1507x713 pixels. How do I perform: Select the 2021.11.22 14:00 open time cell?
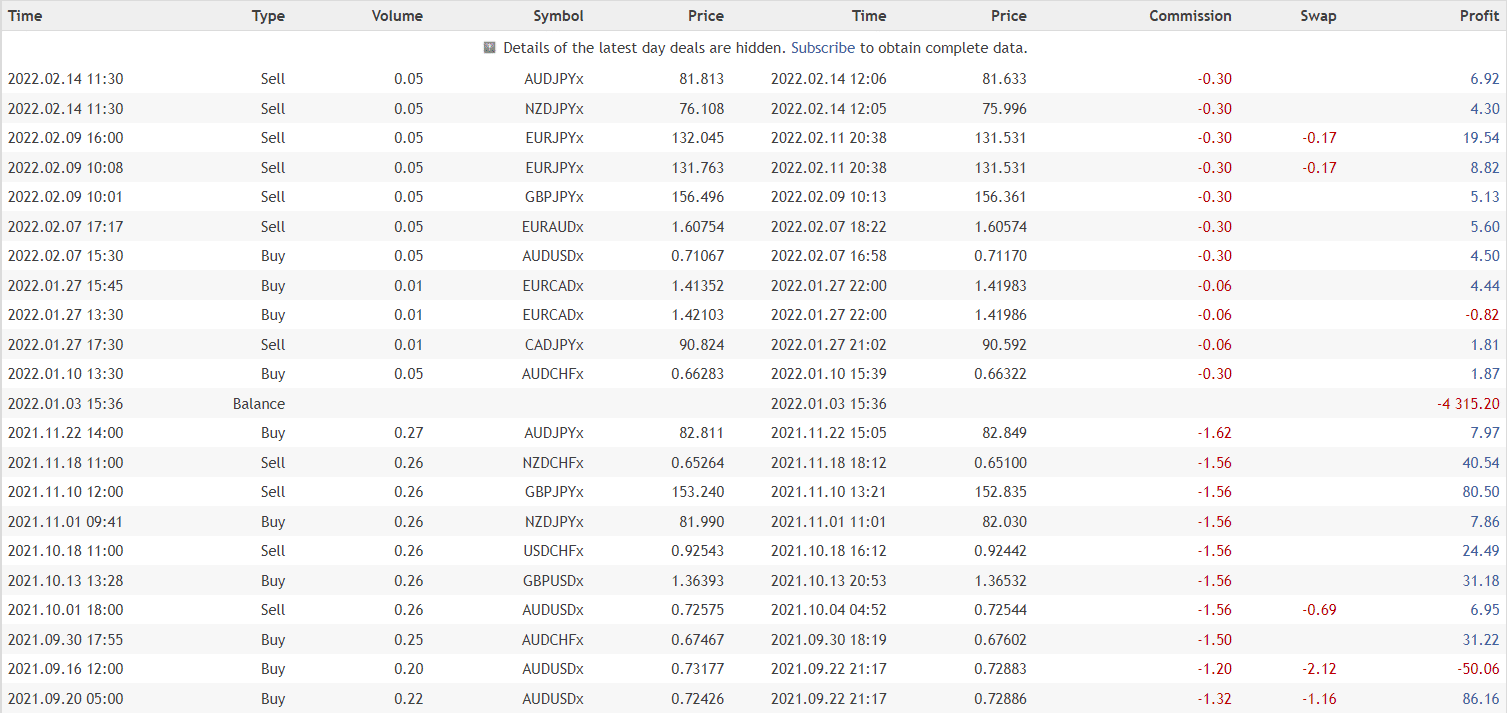point(65,433)
